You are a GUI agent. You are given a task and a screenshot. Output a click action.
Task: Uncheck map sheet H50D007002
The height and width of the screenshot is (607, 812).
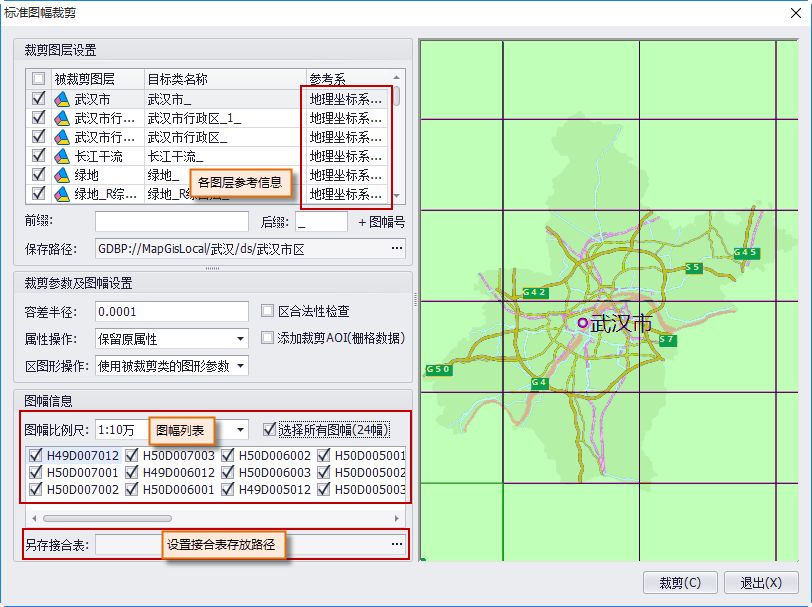(35, 489)
